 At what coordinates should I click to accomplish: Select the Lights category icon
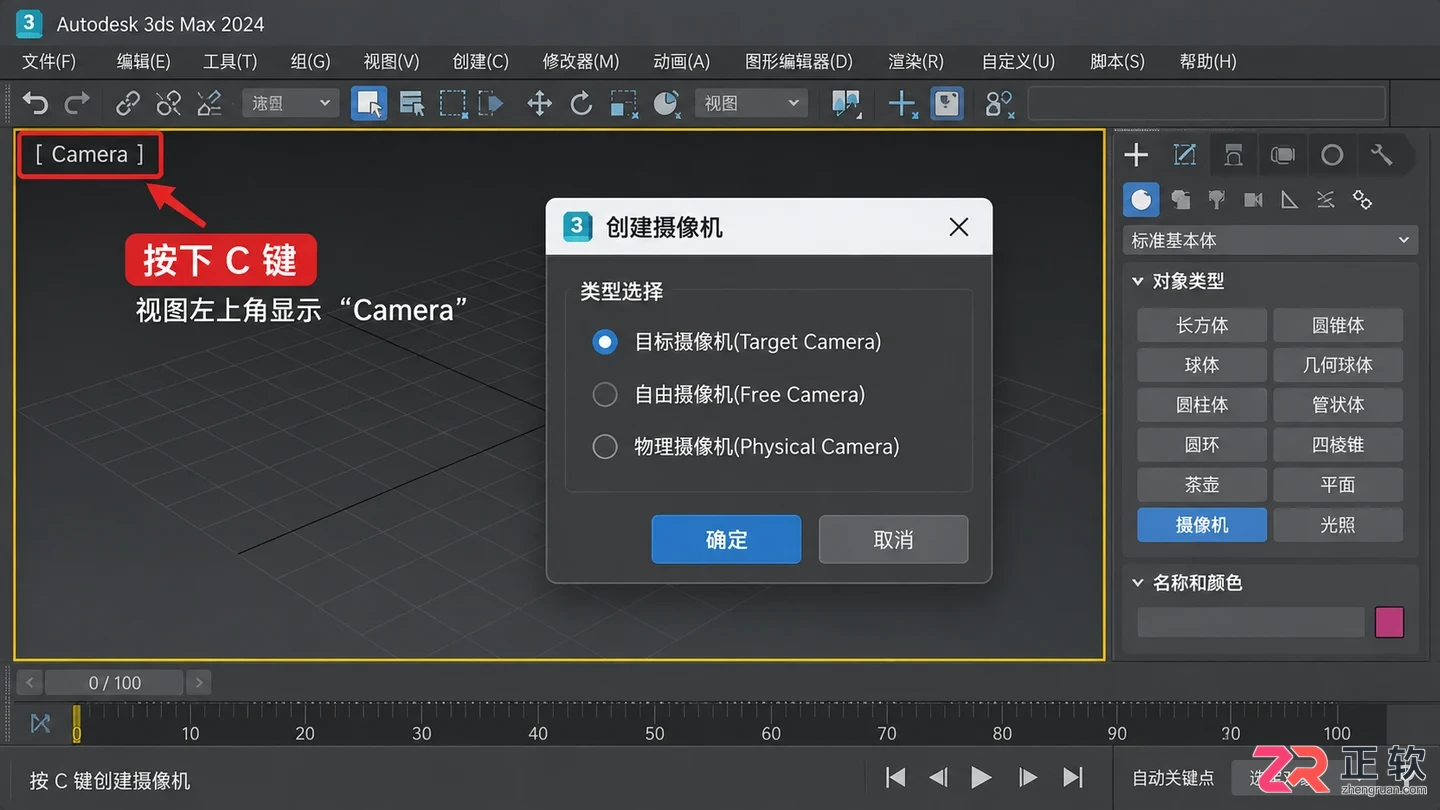pos(1217,200)
